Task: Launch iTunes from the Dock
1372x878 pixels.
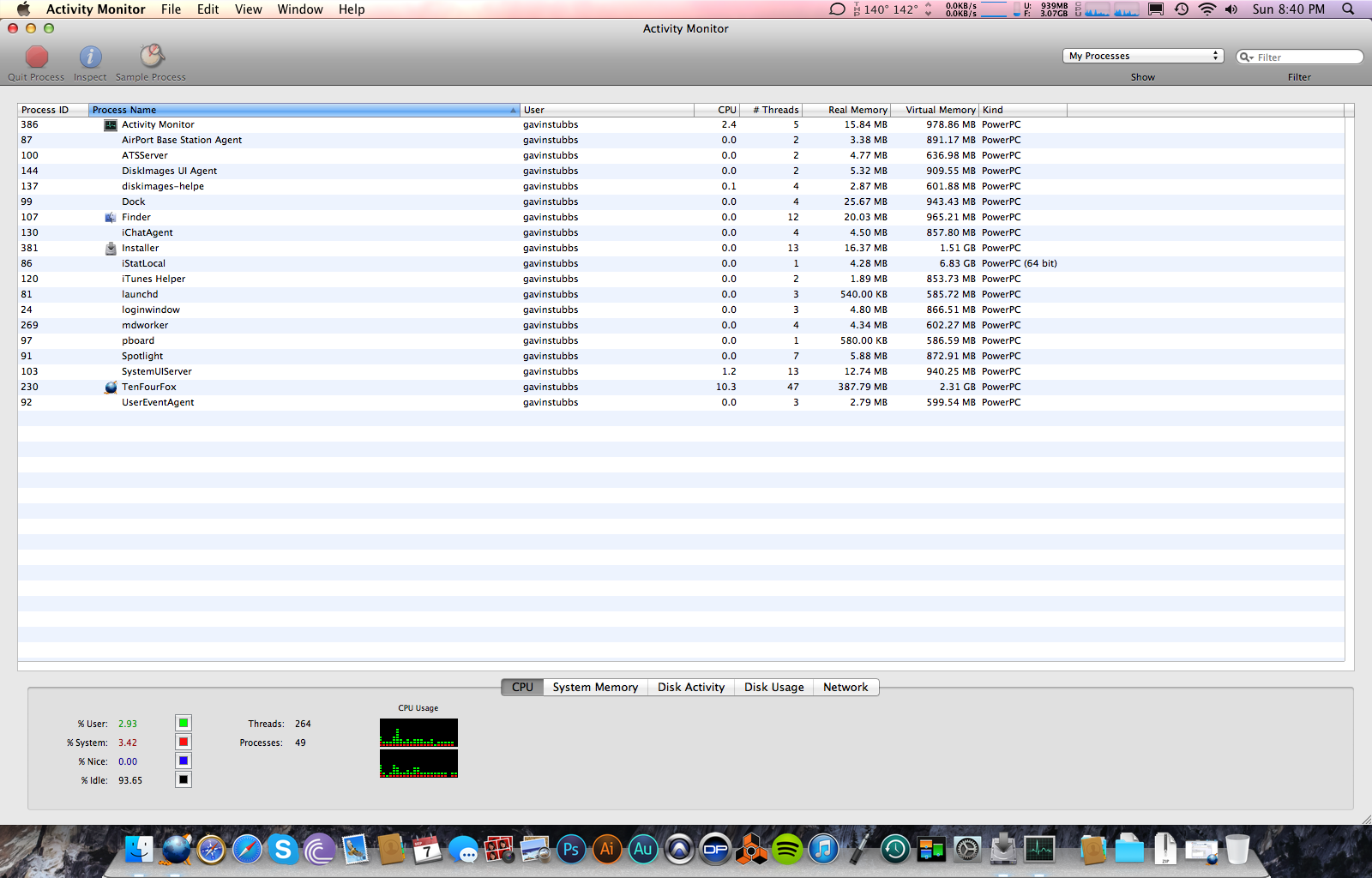Action: coord(823,849)
